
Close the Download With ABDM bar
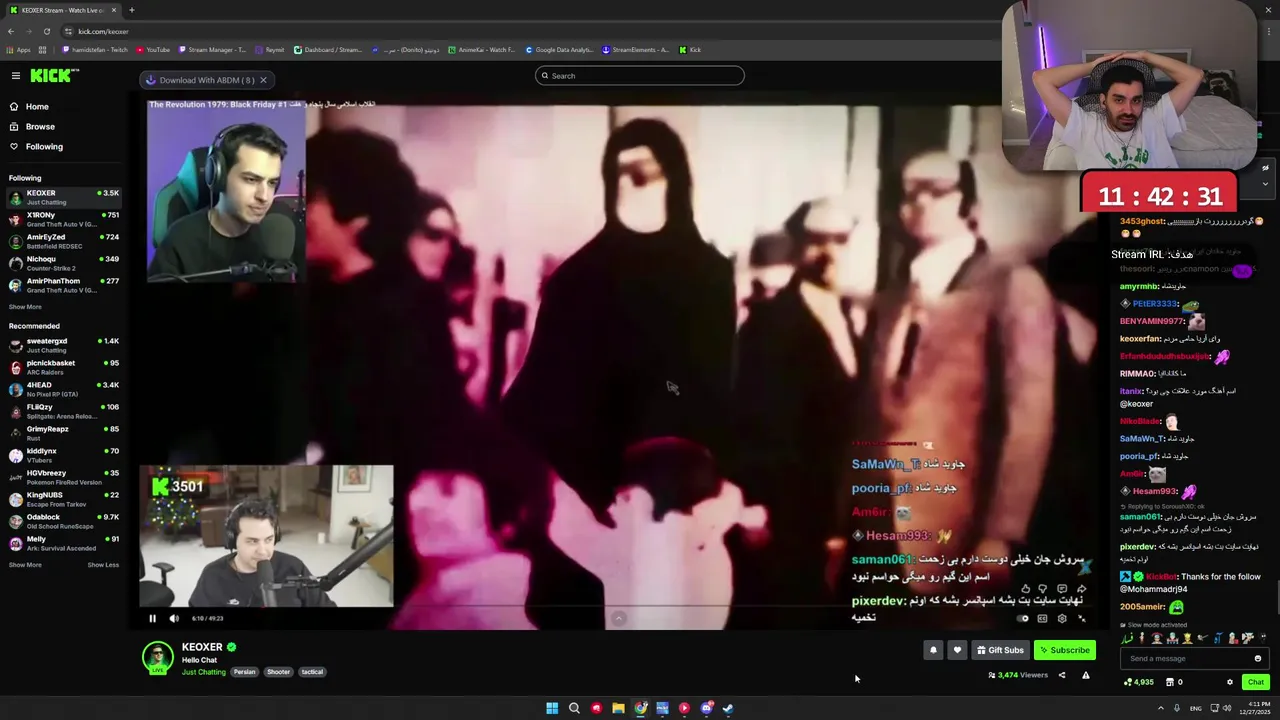[x=263, y=80]
